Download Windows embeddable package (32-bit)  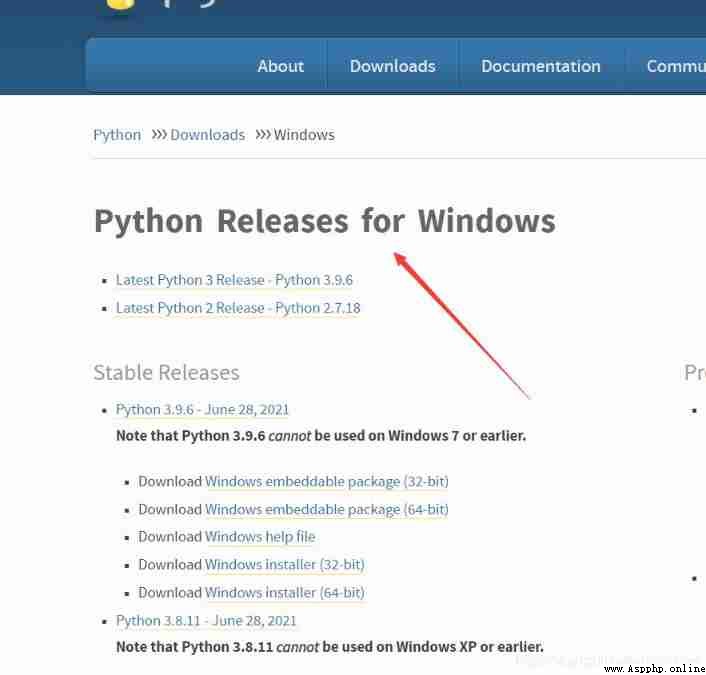[x=326, y=481]
